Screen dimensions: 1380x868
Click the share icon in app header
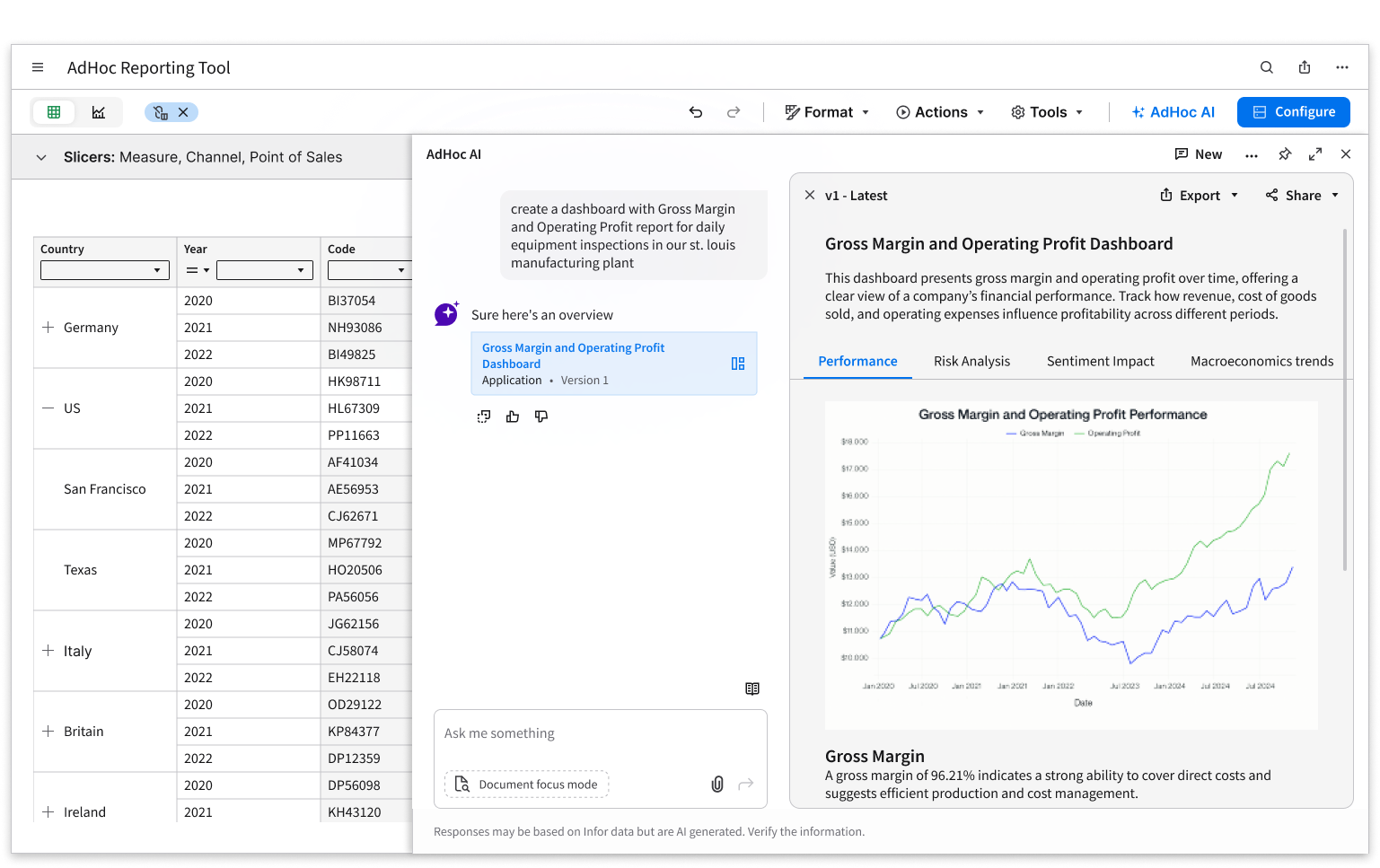click(1305, 67)
